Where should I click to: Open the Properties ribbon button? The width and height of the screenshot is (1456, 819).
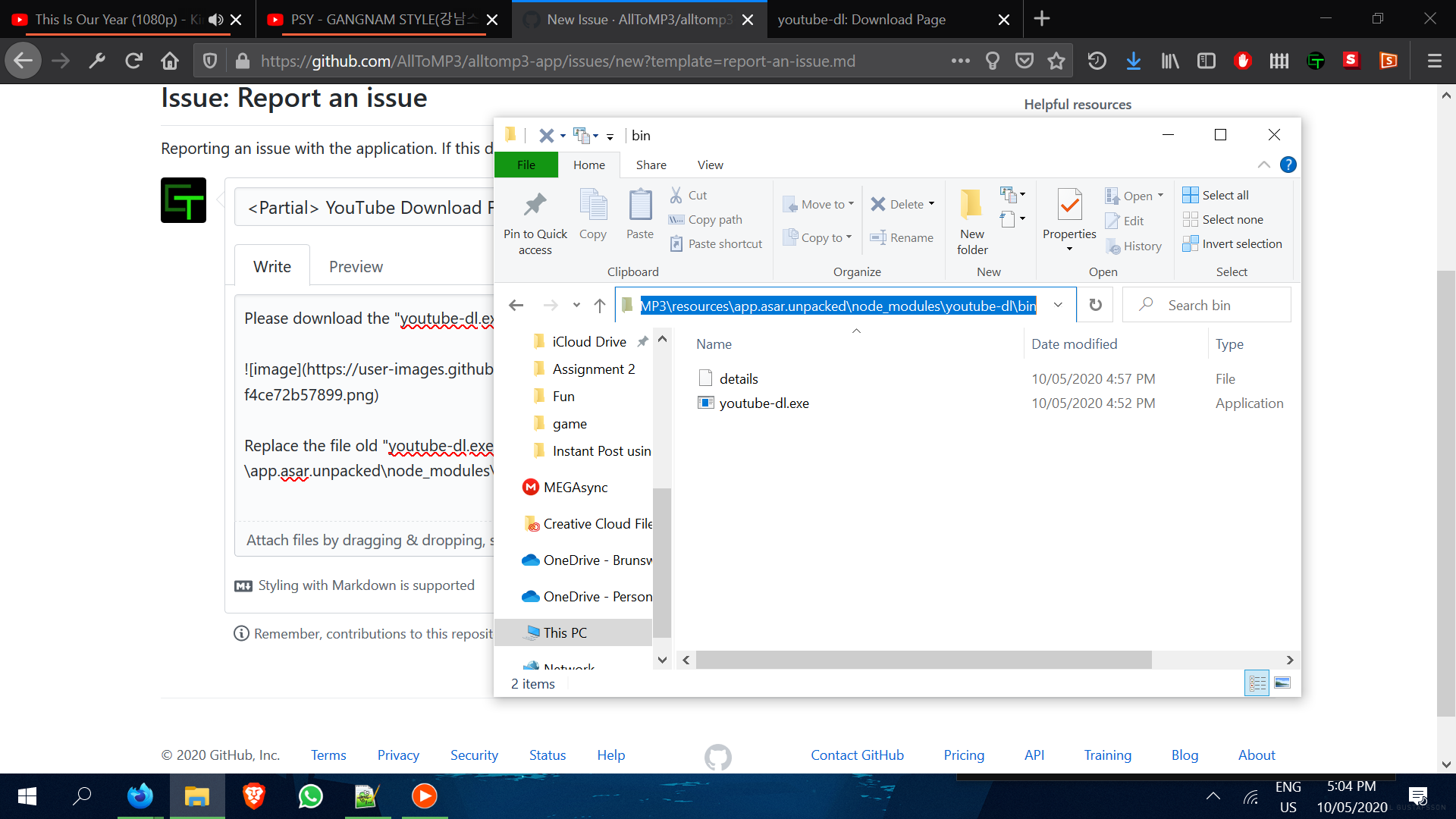[1068, 206]
